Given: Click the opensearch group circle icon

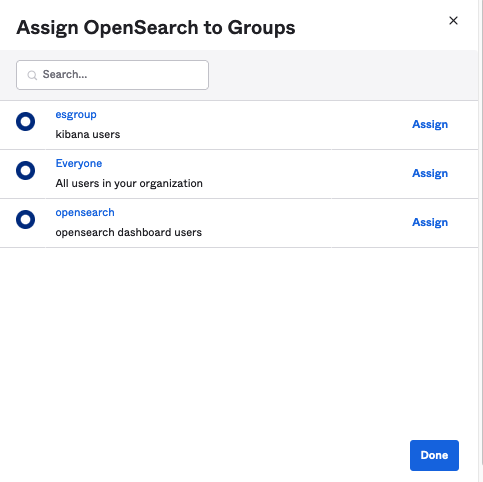Looking at the screenshot, I should 25,220.
